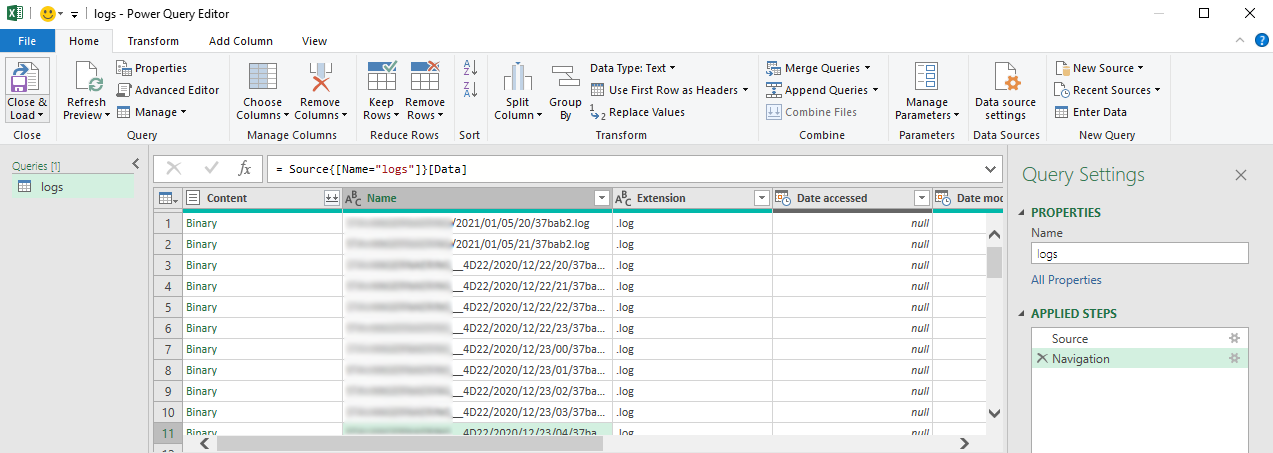1273x453 pixels.
Task: Click the Remove Rows icon
Action: tap(425, 77)
